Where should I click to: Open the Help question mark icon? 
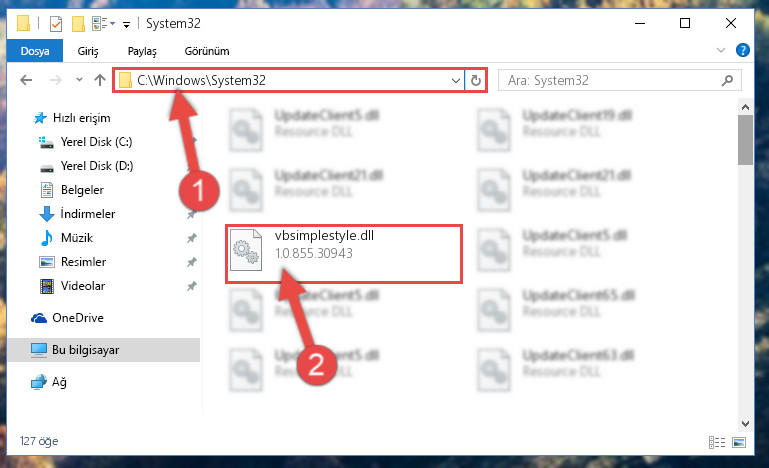coord(743,50)
